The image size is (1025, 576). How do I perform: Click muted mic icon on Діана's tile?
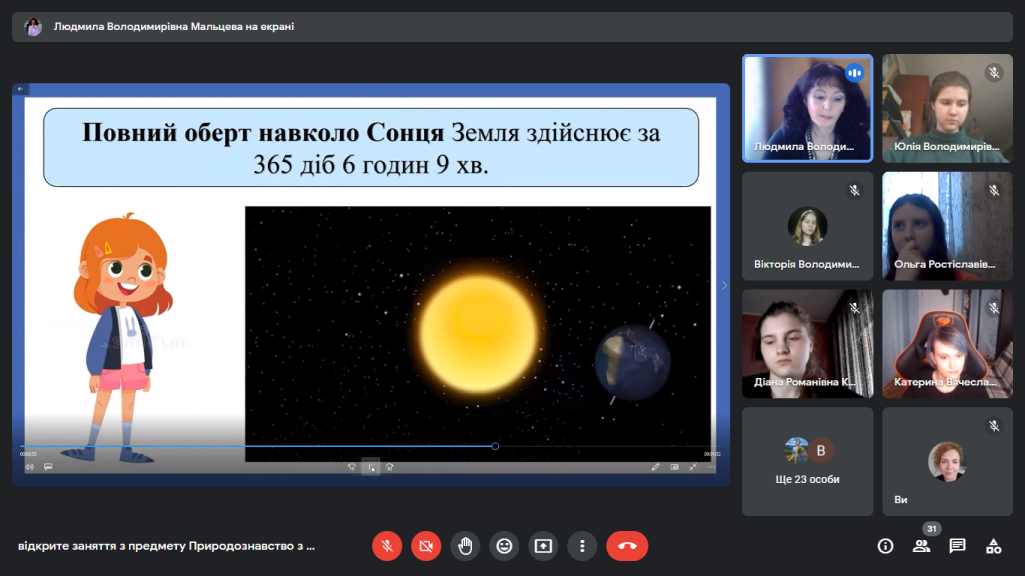(854, 308)
